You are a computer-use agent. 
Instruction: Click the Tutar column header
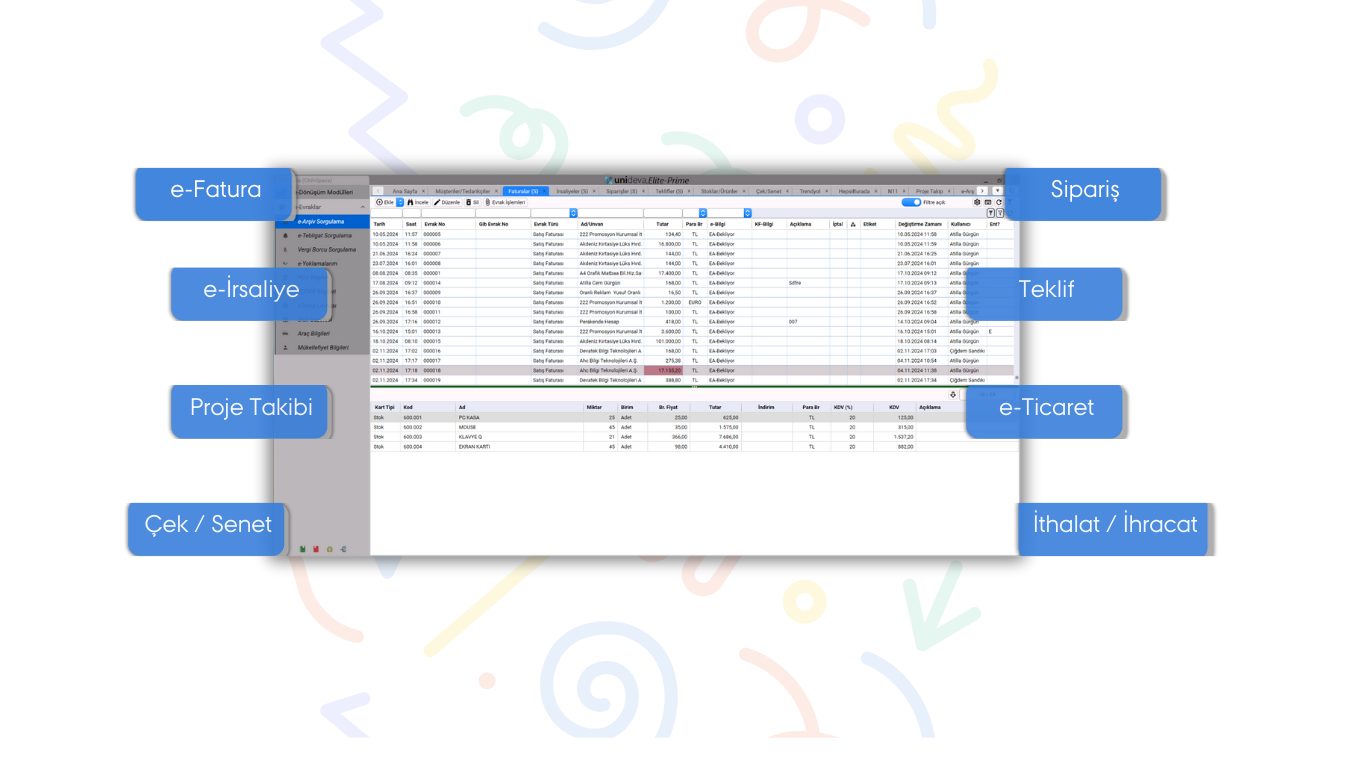(662, 224)
